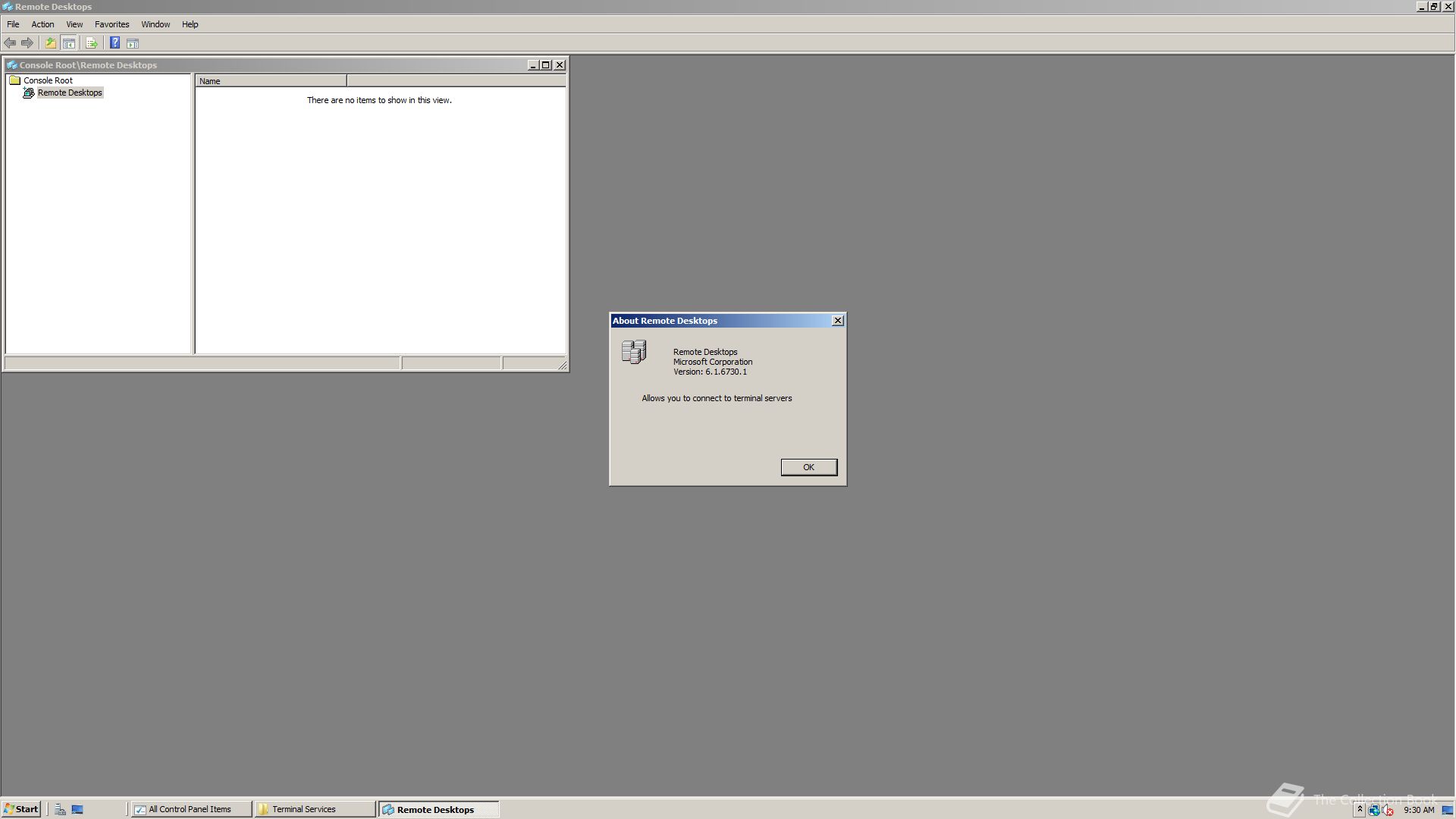Click 'There are no items to show' text
The image size is (1456, 819).
pos(379,100)
